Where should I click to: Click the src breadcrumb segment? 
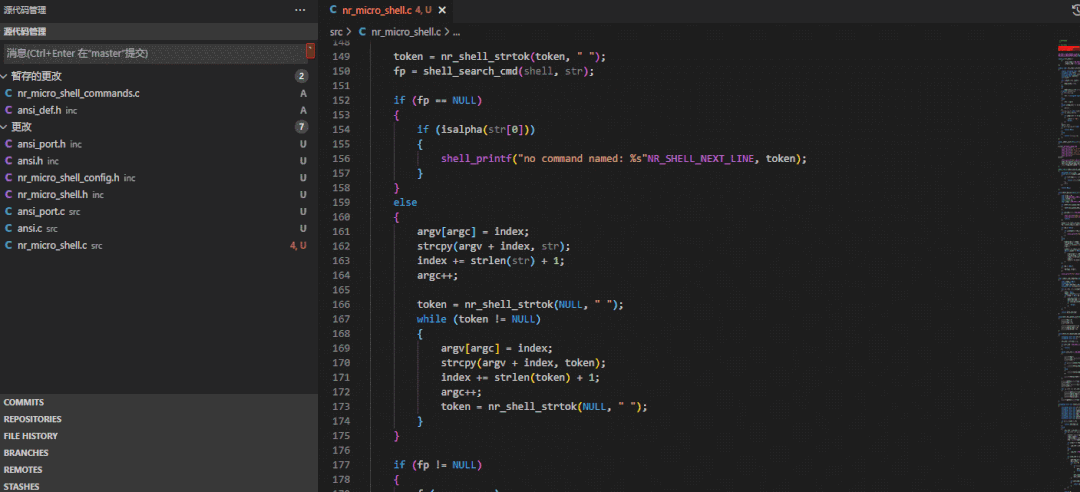[336, 32]
